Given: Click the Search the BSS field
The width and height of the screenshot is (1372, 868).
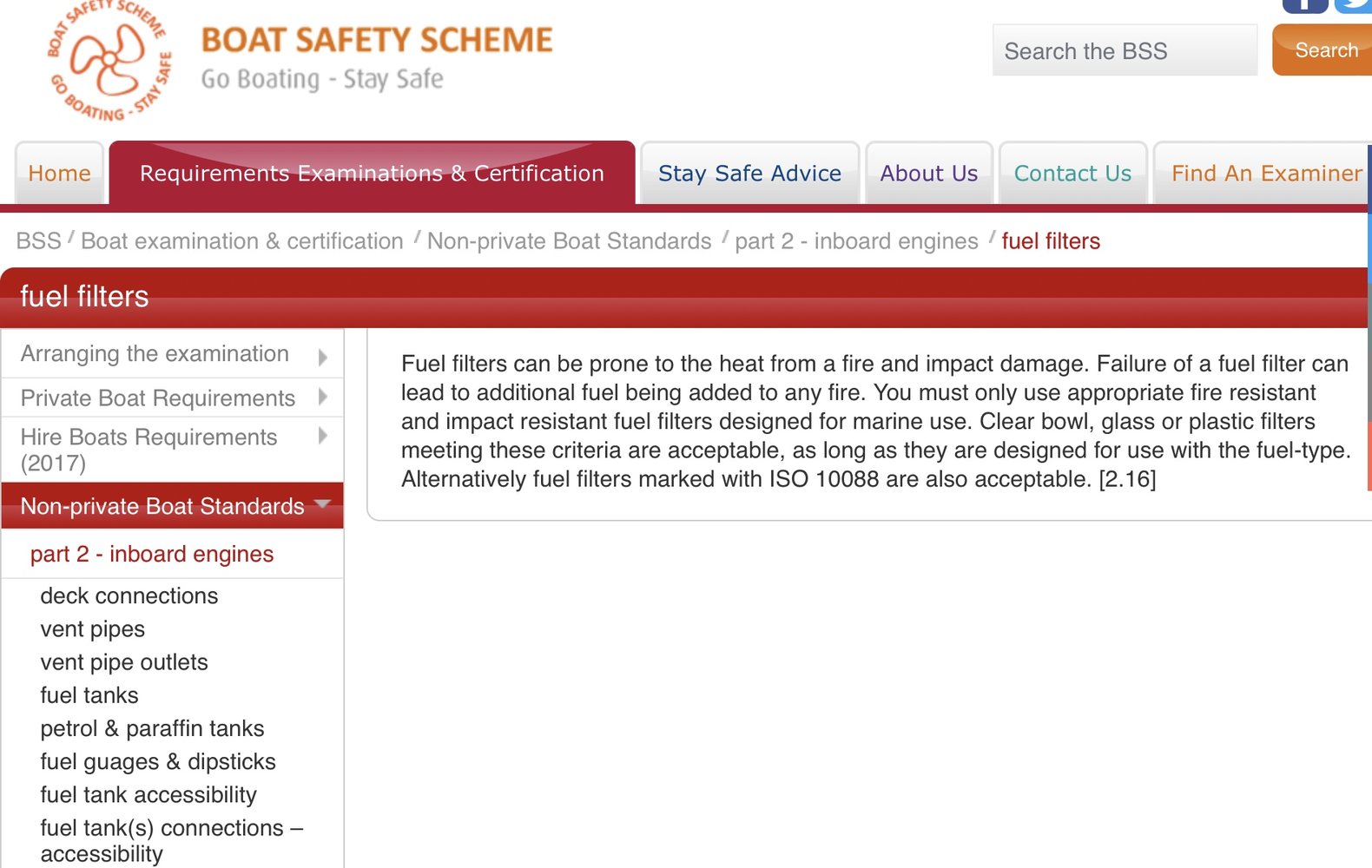Looking at the screenshot, I should coord(1124,51).
